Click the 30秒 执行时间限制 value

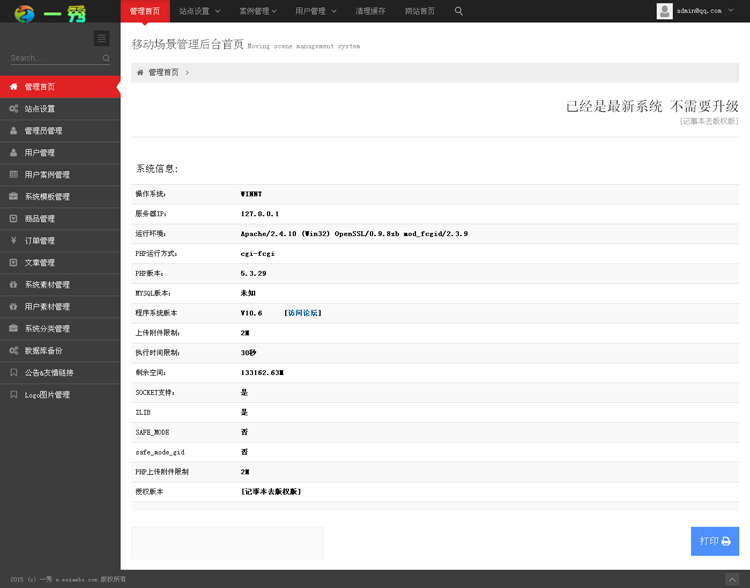(x=248, y=353)
